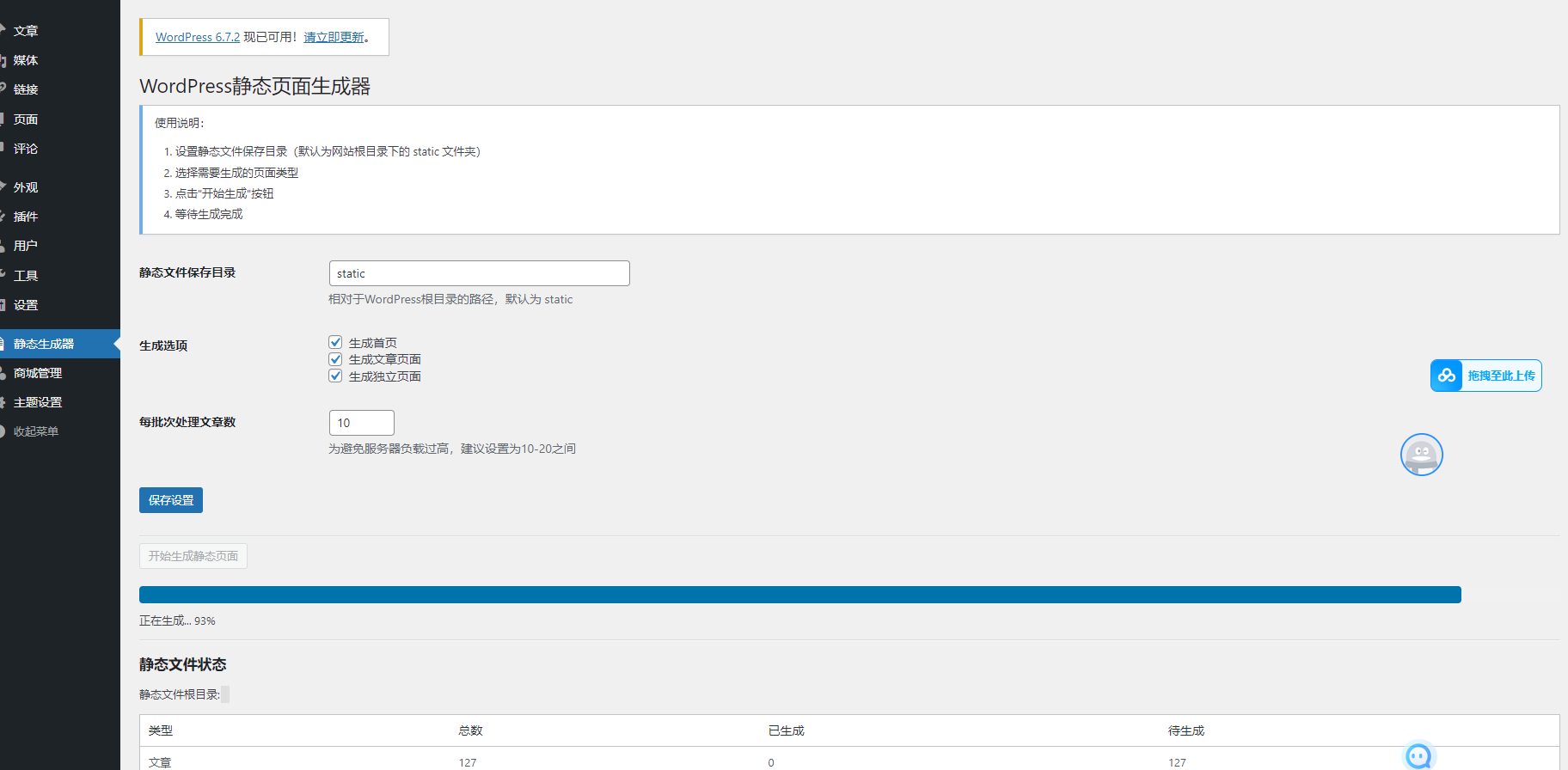Select 外观 from the admin sidebar
Viewport: 1568px width, 770px height.
click(26, 187)
